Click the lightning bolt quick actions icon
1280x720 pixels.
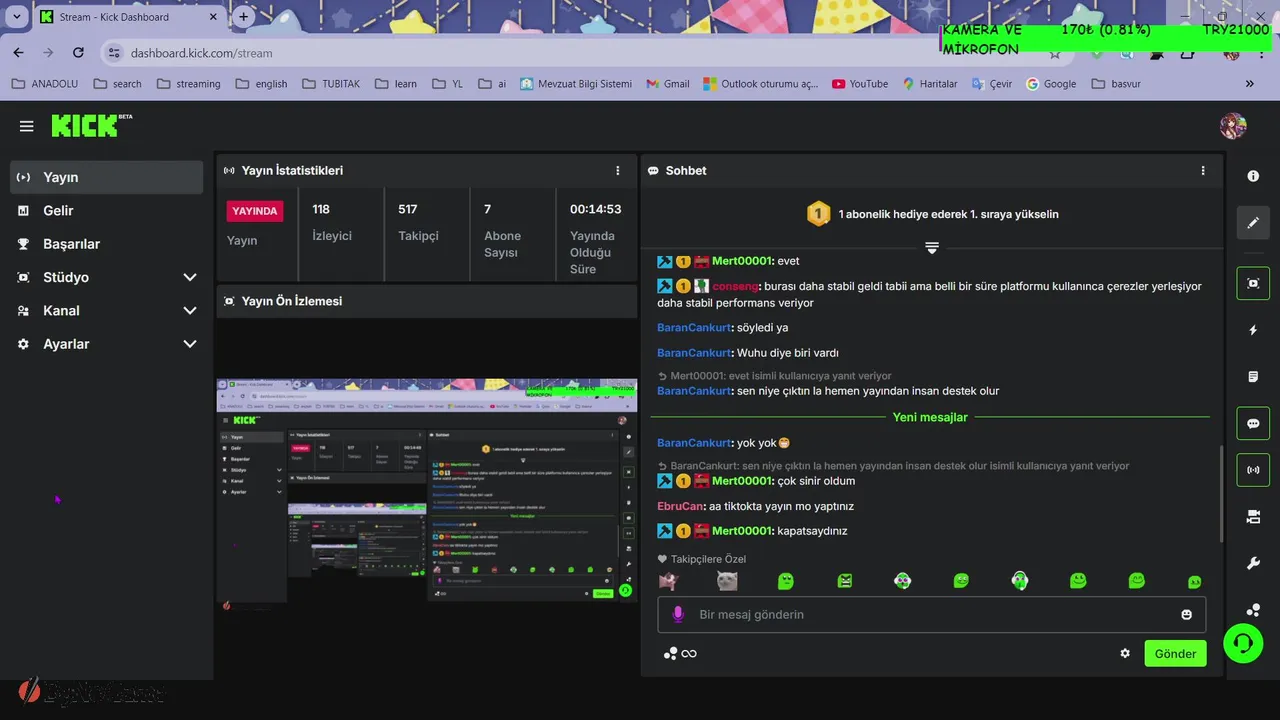pyautogui.click(x=1253, y=330)
